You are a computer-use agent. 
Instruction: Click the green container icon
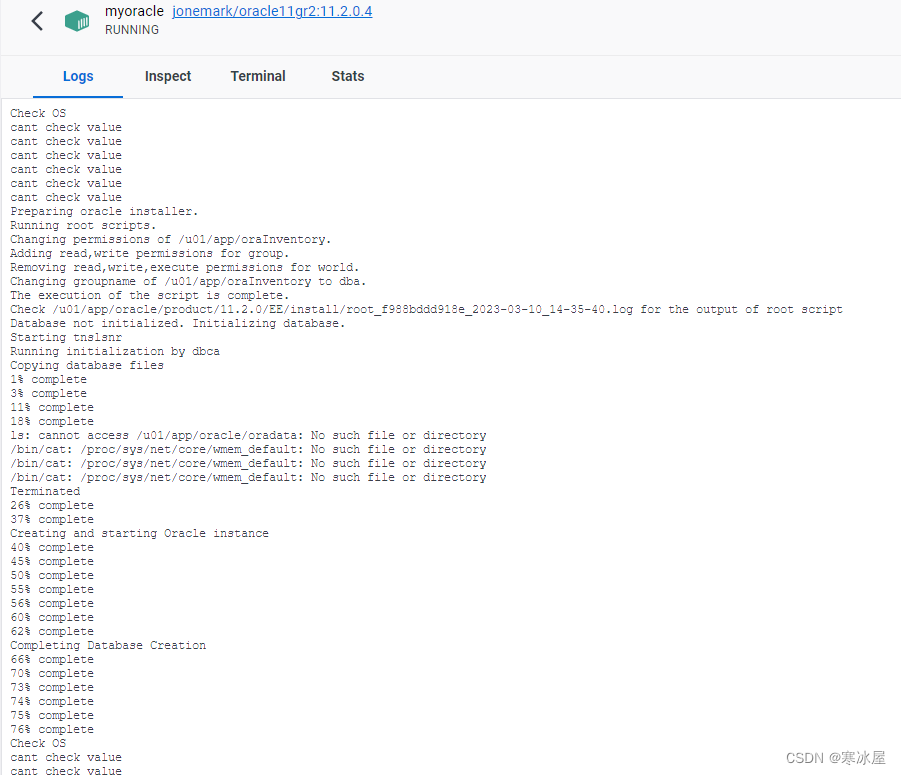(77, 21)
